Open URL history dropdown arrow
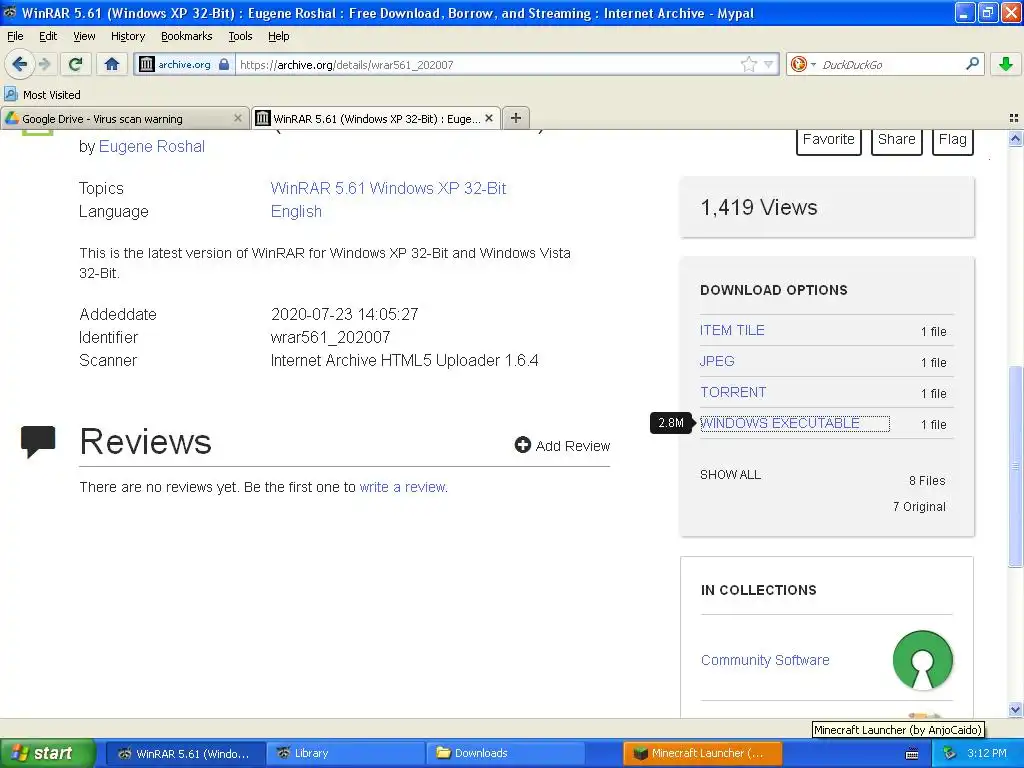Image resolution: width=1024 pixels, height=768 pixels. click(769, 64)
